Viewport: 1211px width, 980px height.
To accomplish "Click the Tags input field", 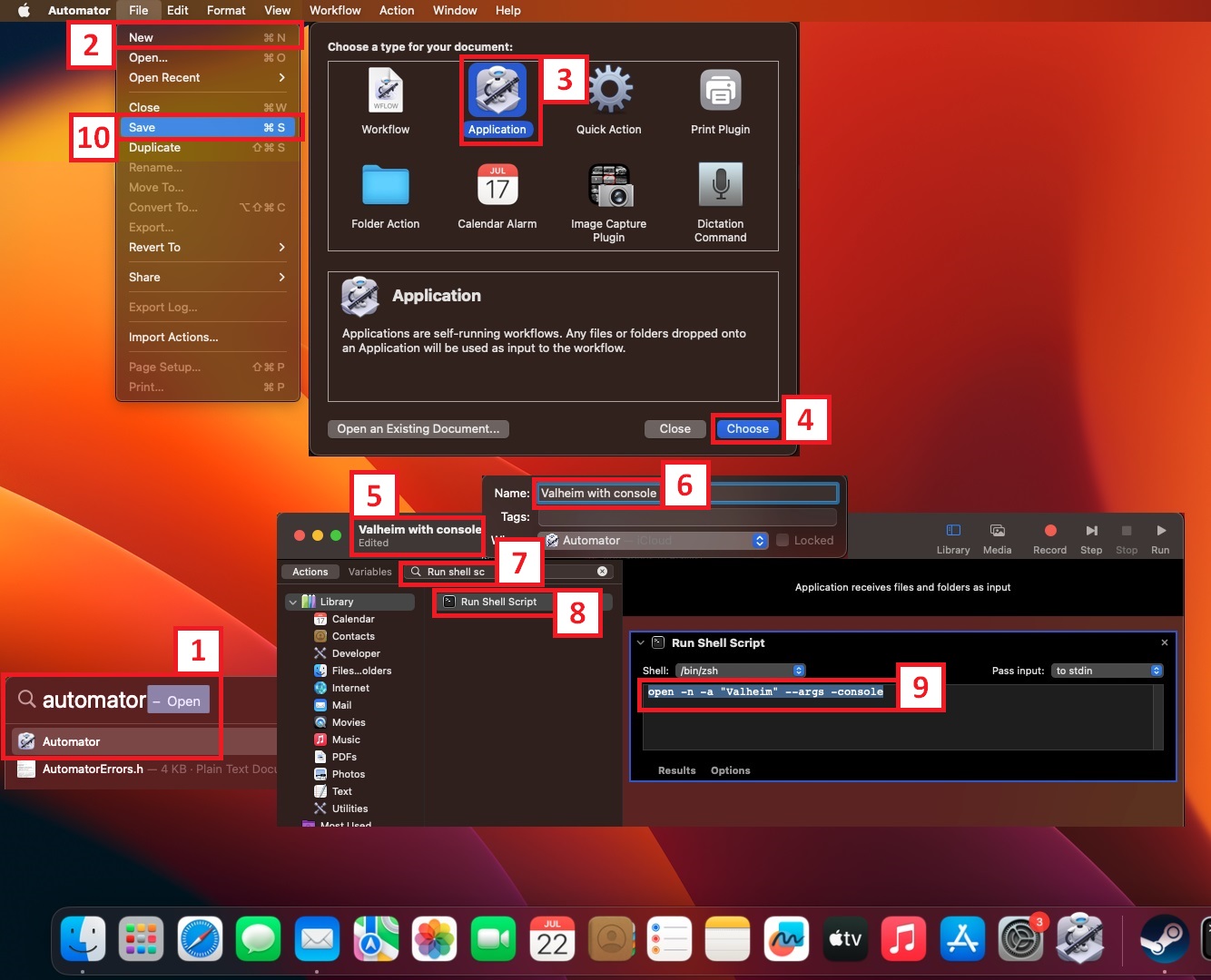I will pos(687,517).
